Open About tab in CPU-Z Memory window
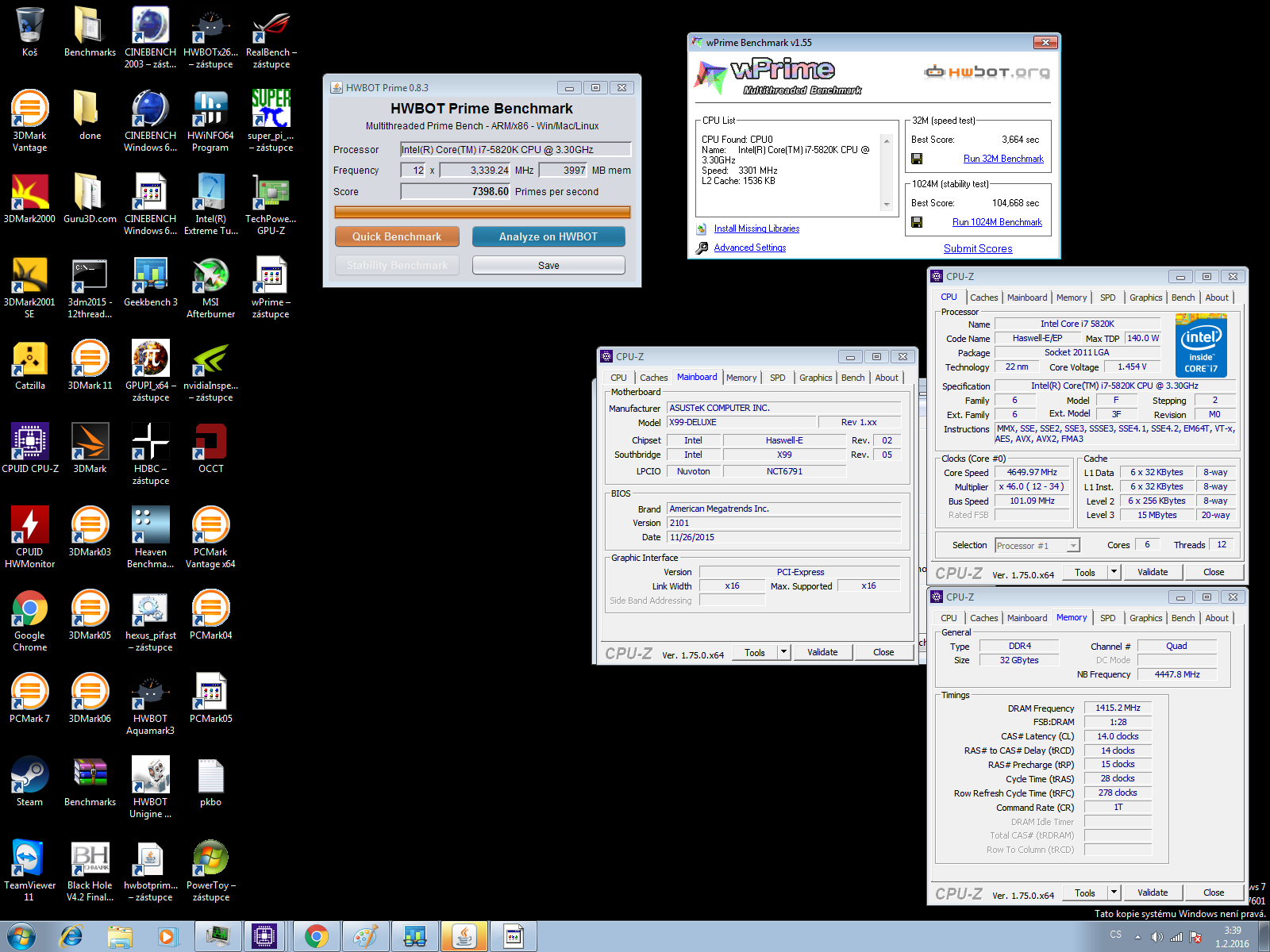1270x952 pixels. pos(1217,618)
